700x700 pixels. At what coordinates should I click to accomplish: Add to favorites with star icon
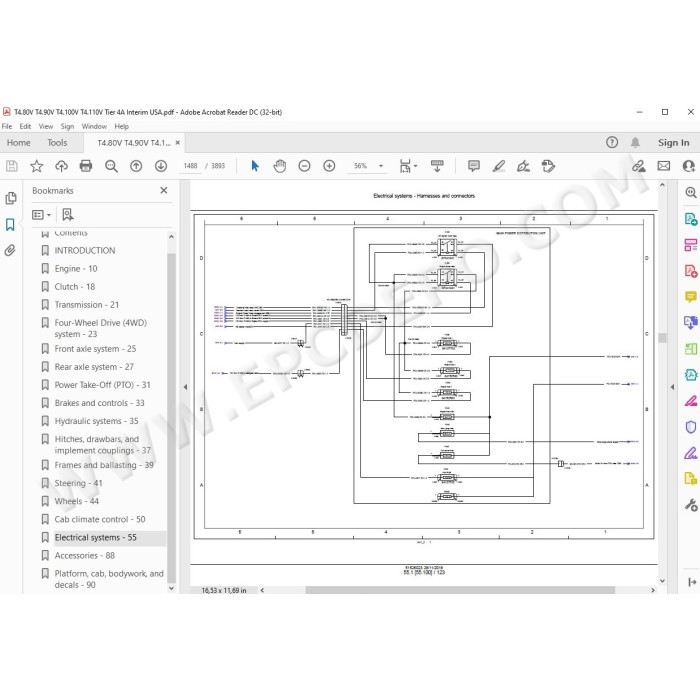pyautogui.click(x=37, y=166)
